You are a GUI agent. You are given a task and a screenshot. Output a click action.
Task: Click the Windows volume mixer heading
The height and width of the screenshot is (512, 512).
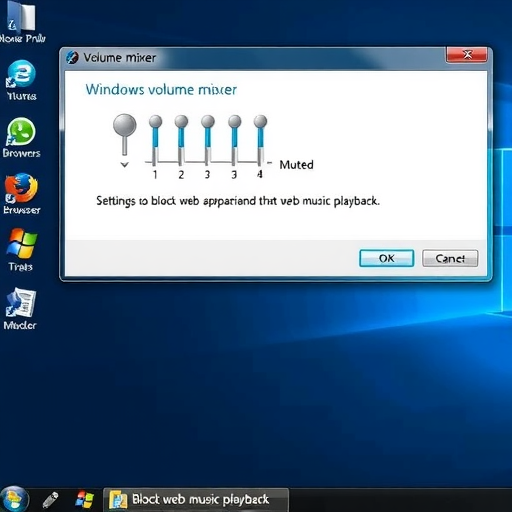161,90
